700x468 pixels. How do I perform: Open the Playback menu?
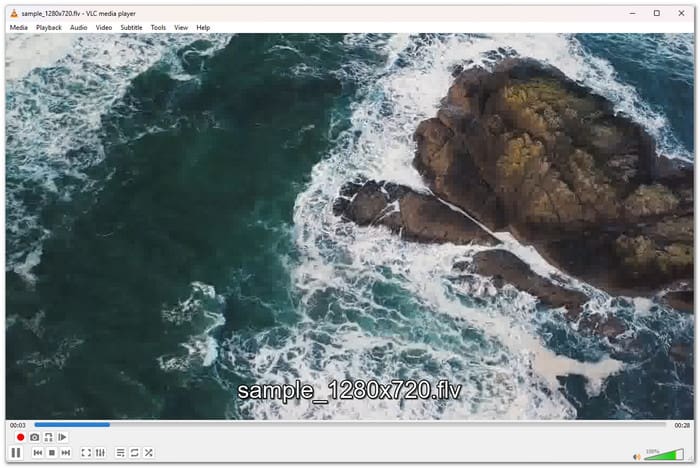click(x=49, y=27)
